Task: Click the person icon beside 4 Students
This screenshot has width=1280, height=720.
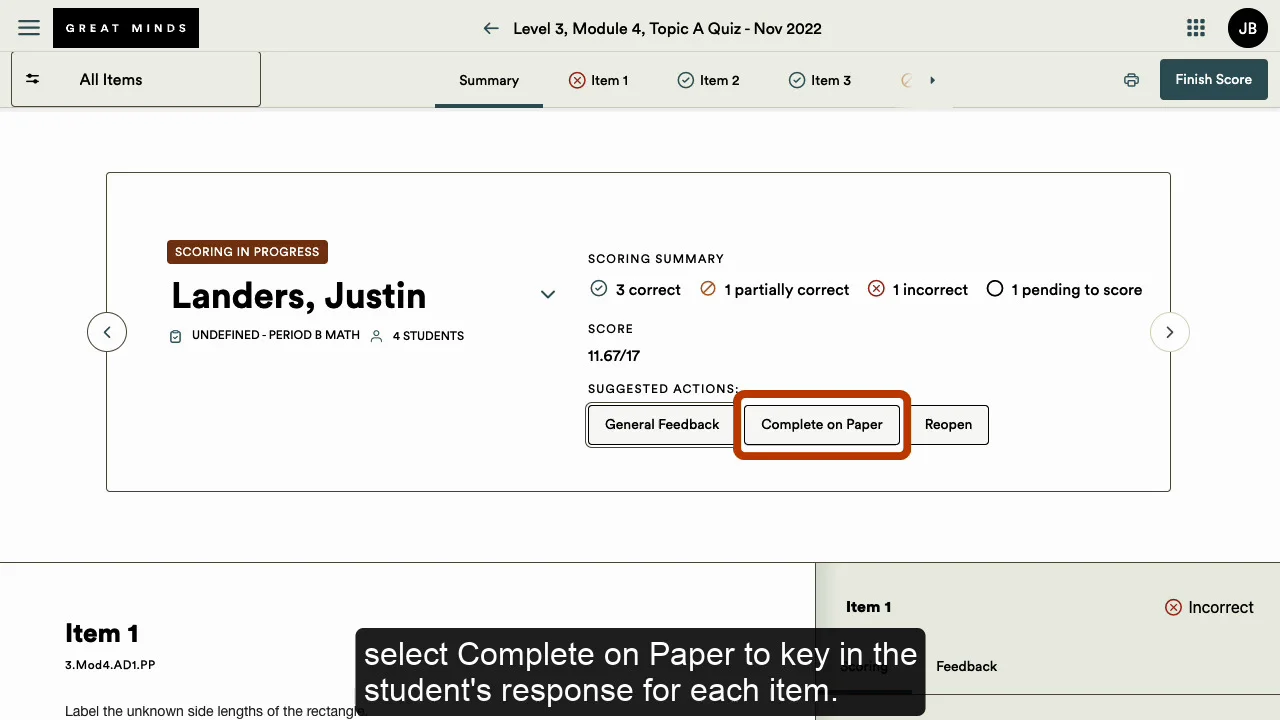Action: pos(377,336)
